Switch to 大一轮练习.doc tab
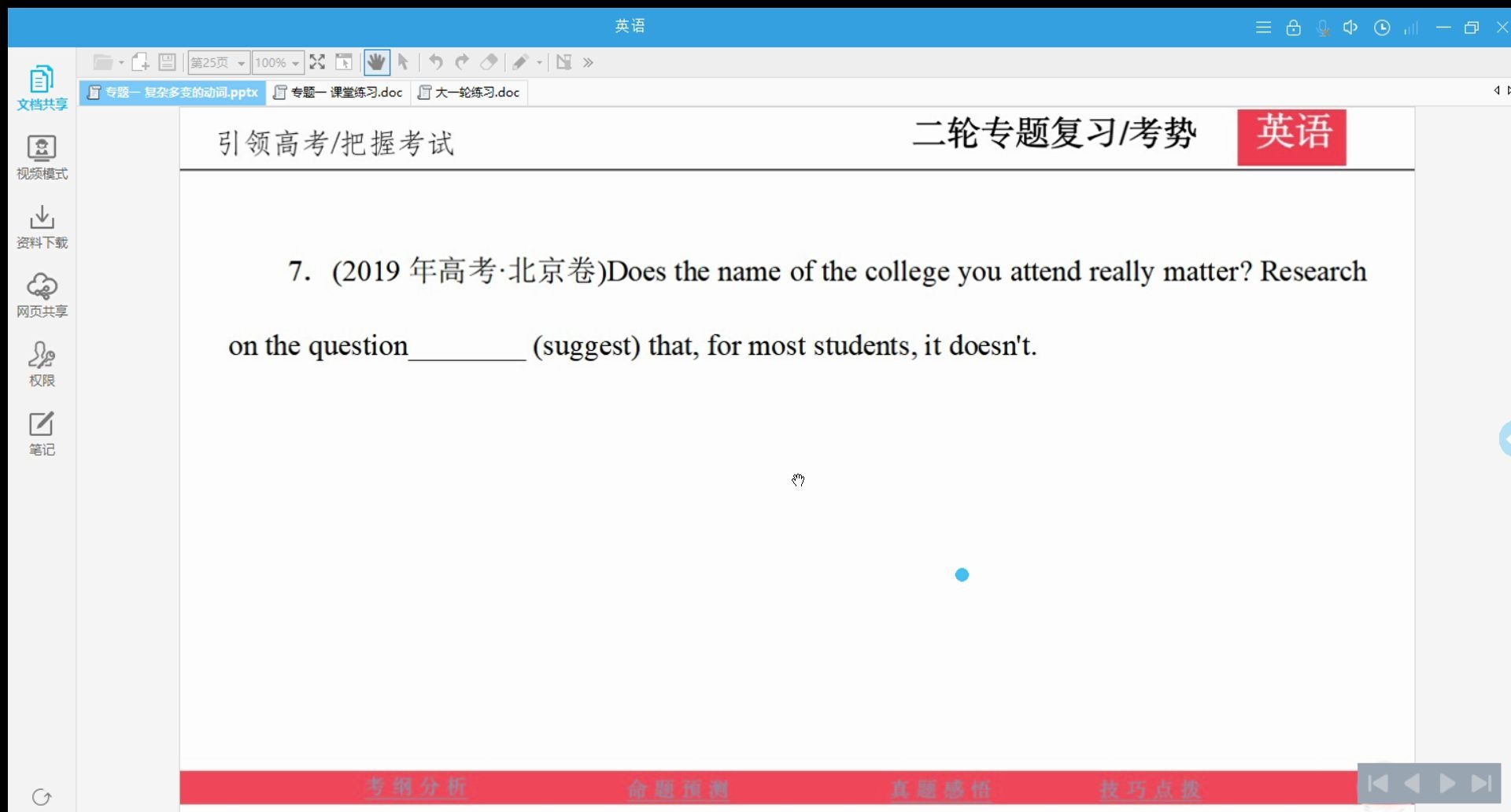 click(x=469, y=92)
